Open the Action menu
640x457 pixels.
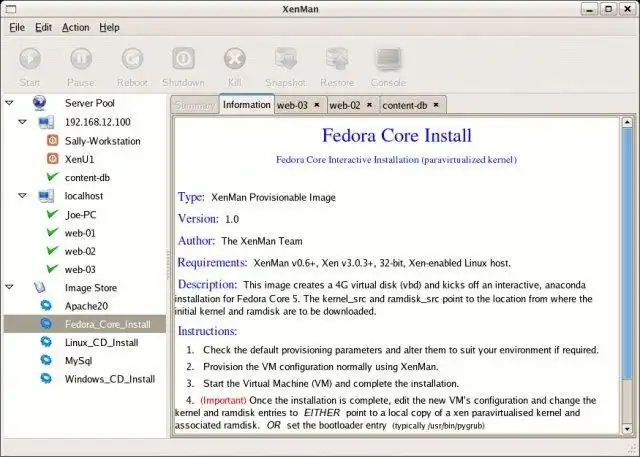[76, 27]
